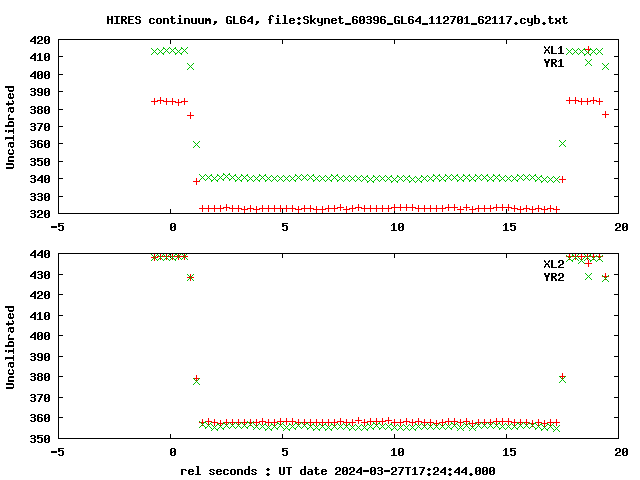Image resolution: width=640 pixels, height=480 pixels.
Task: Click the green cross marker beside YR2 legend
Action: pos(588,276)
